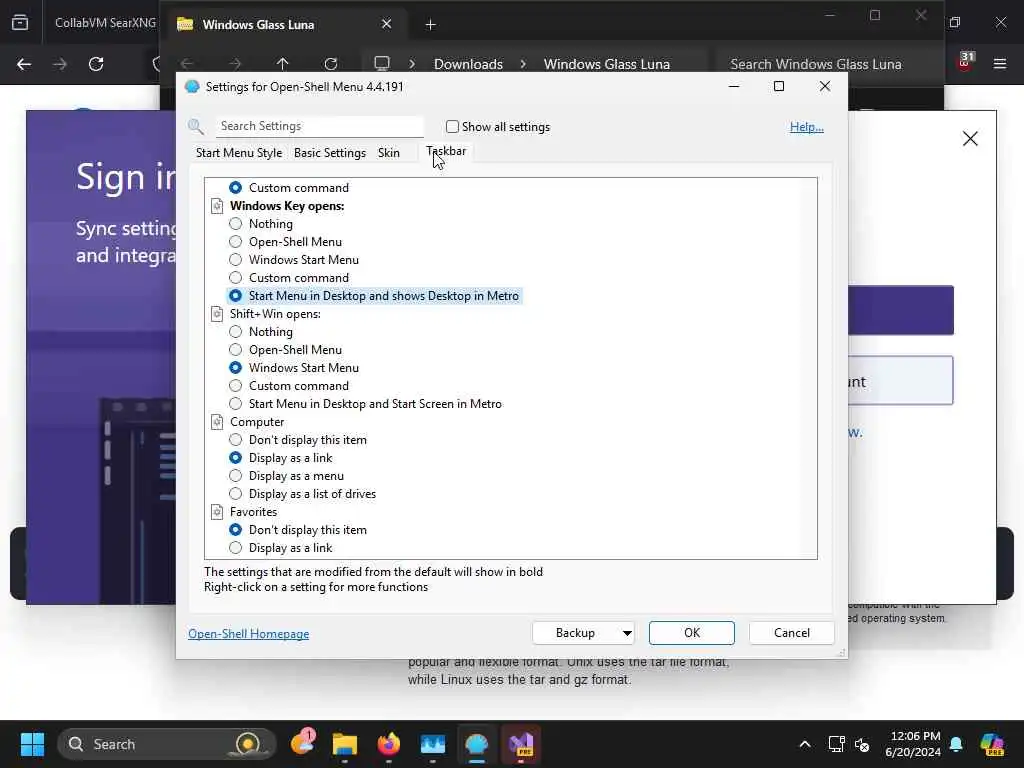The image size is (1024, 768).
Task: Open the Open-Shell globe icon in taskbar
Action: coord(477,744)
